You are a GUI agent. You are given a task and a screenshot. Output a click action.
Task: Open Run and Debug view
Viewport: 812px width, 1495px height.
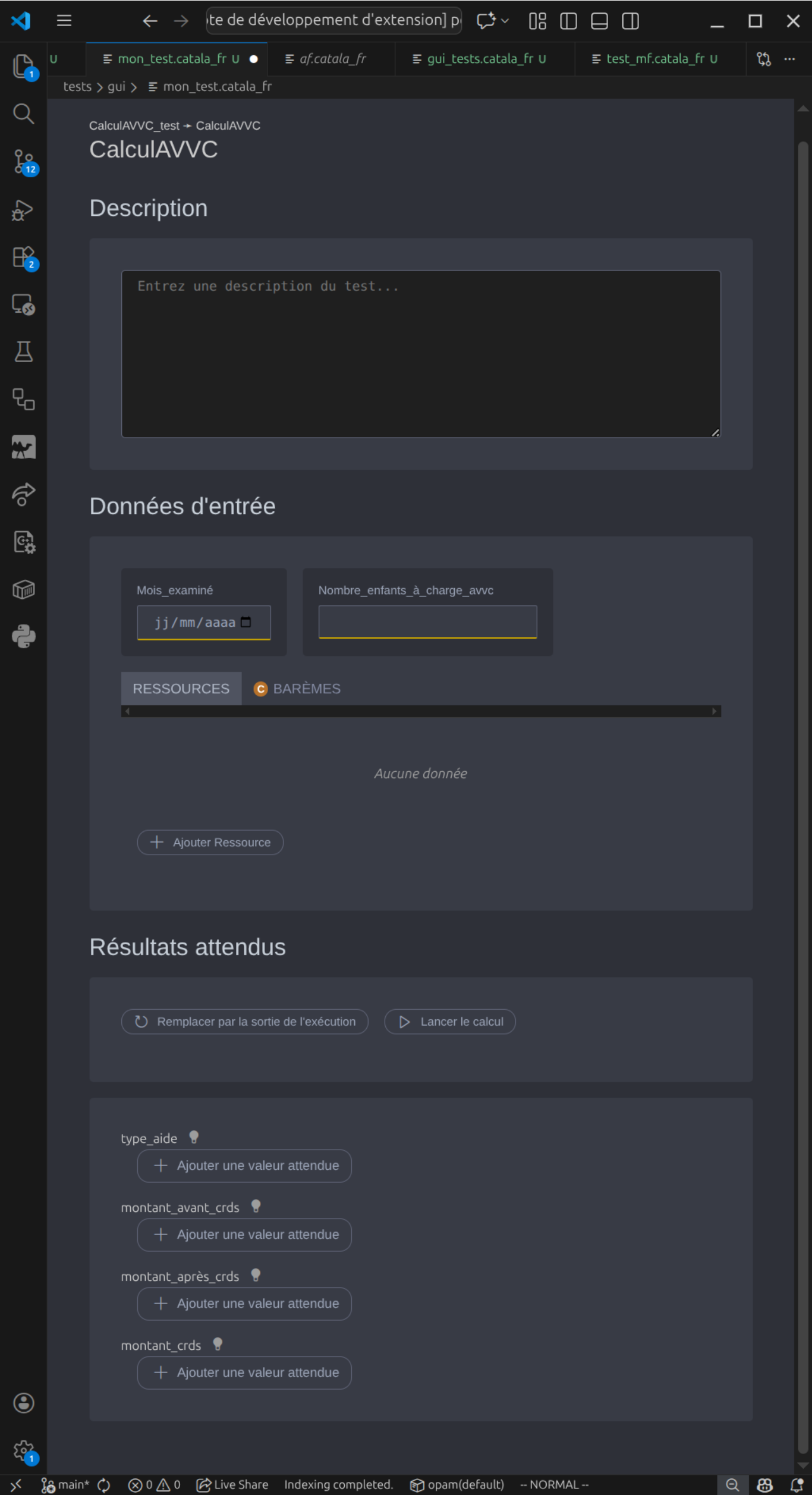pyautogui.click(x=23, y=209)
